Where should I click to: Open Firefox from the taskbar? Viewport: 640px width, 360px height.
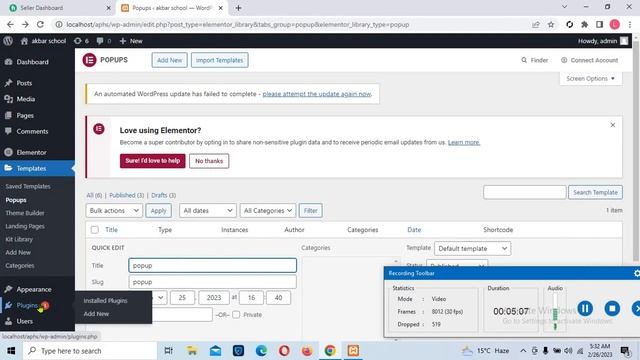pyautogui.click(x=307, y=351)
